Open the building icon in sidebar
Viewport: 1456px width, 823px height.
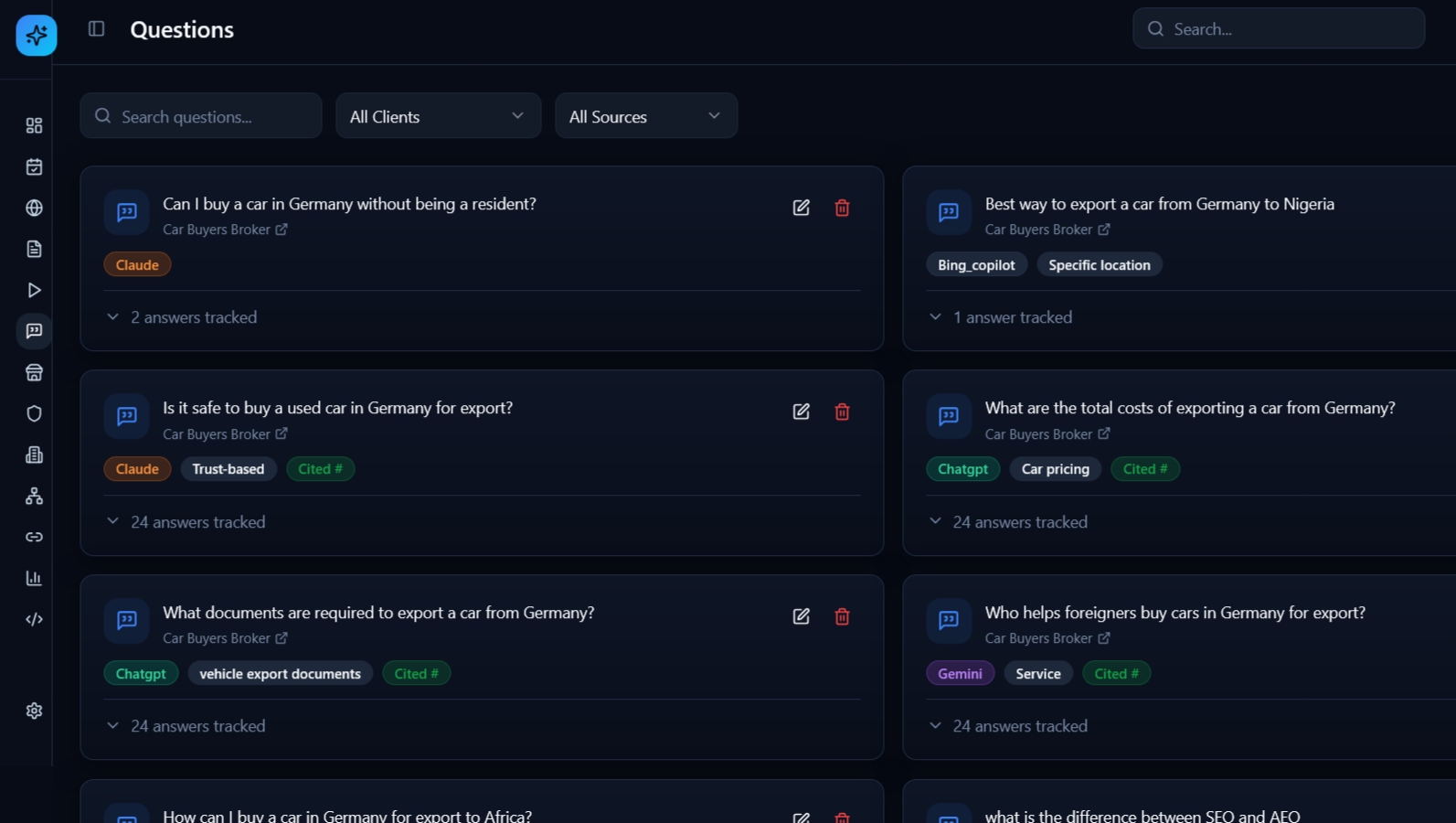point(34,454)
